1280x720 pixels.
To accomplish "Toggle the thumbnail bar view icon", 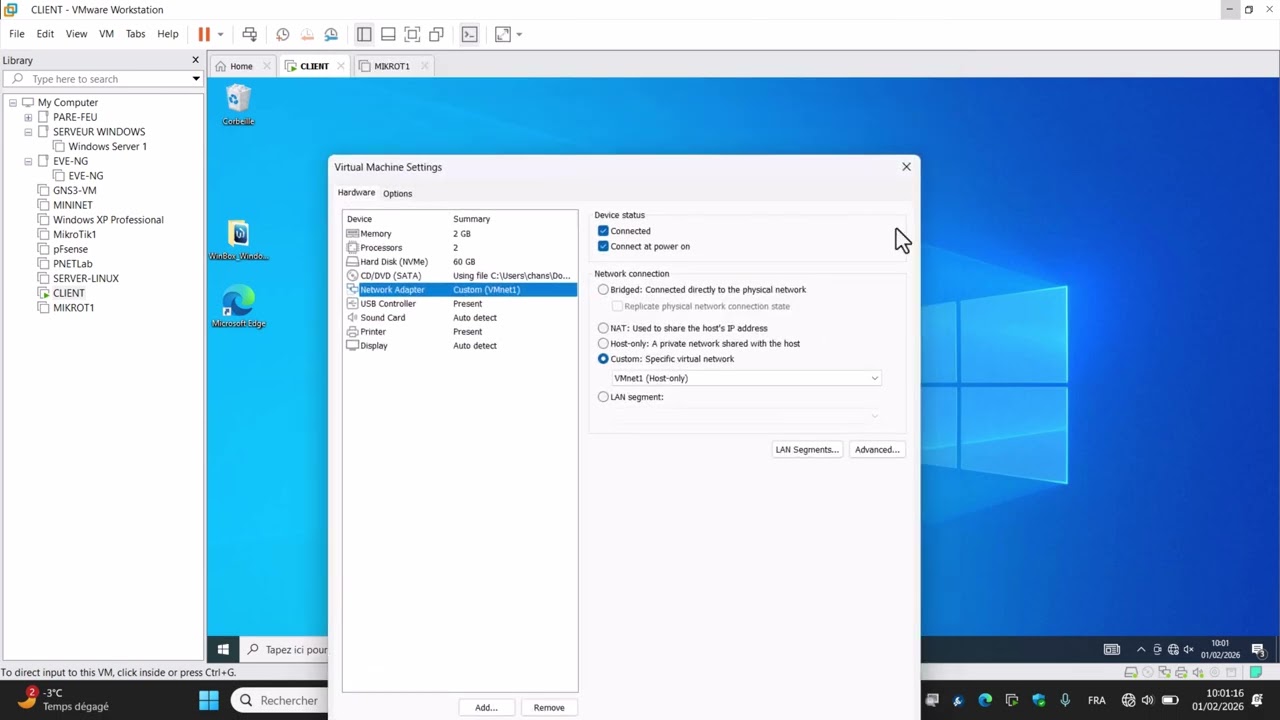I will coord(388,34).
